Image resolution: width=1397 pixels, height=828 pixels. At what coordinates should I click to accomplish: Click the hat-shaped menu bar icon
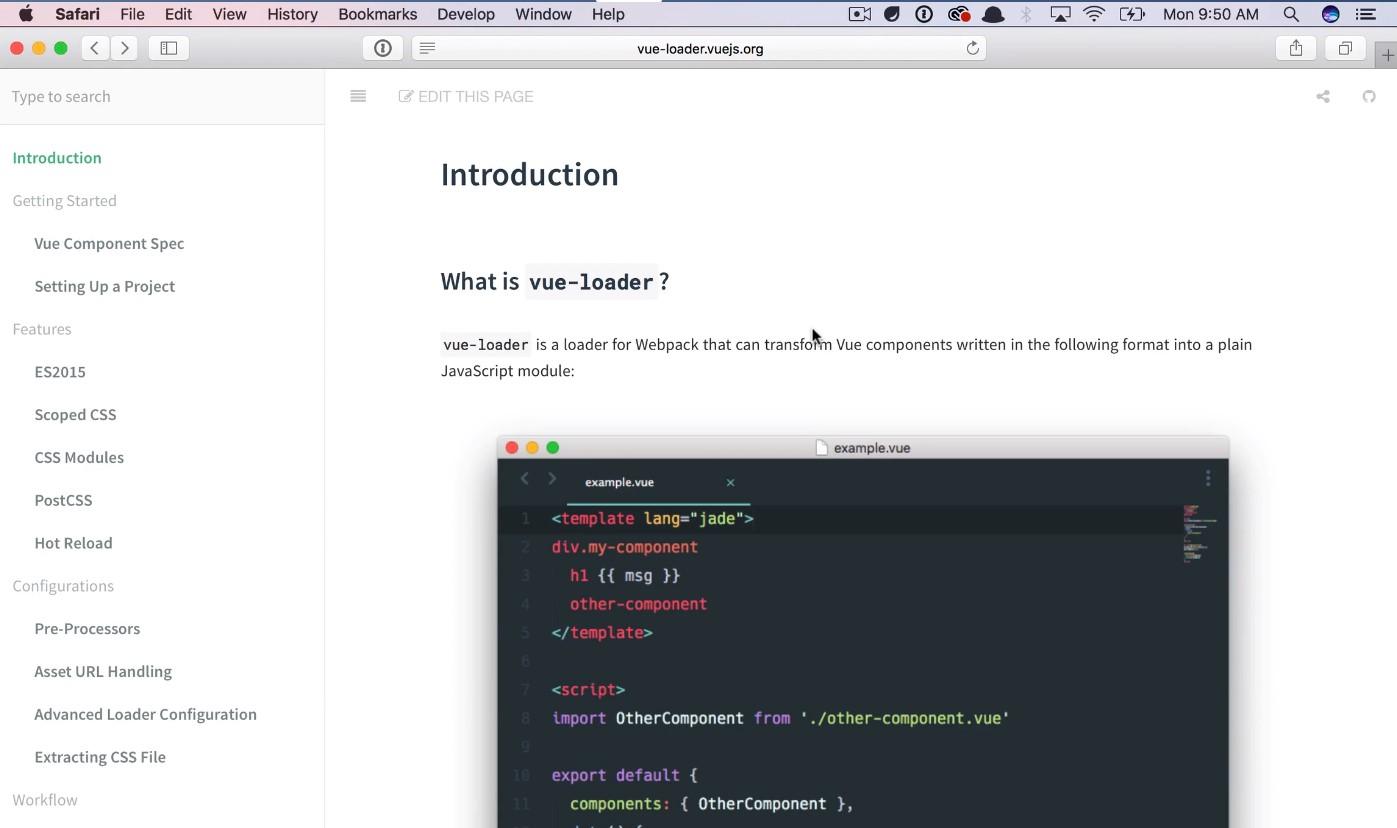click(993, 14)
